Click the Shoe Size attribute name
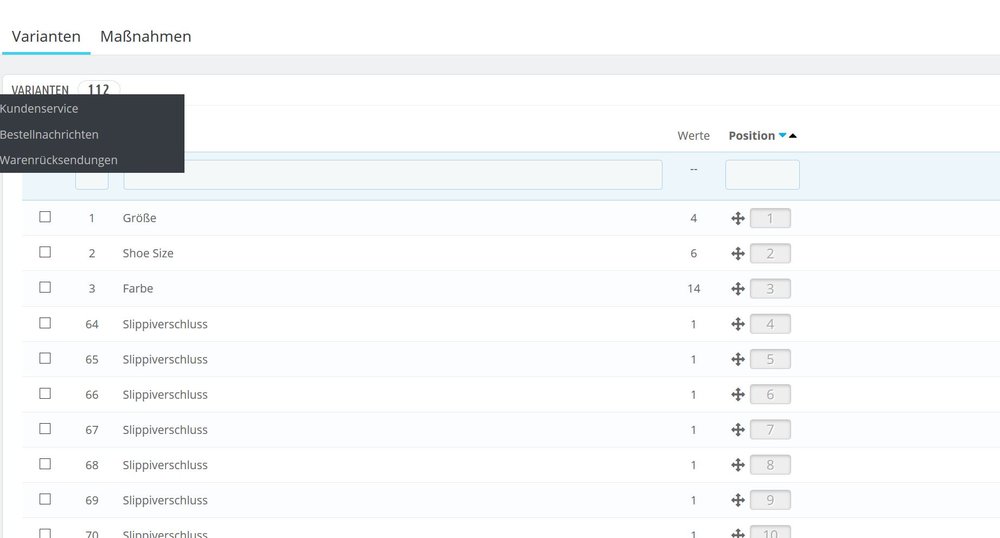This screenshot has height=538, width=1000. 148,253
